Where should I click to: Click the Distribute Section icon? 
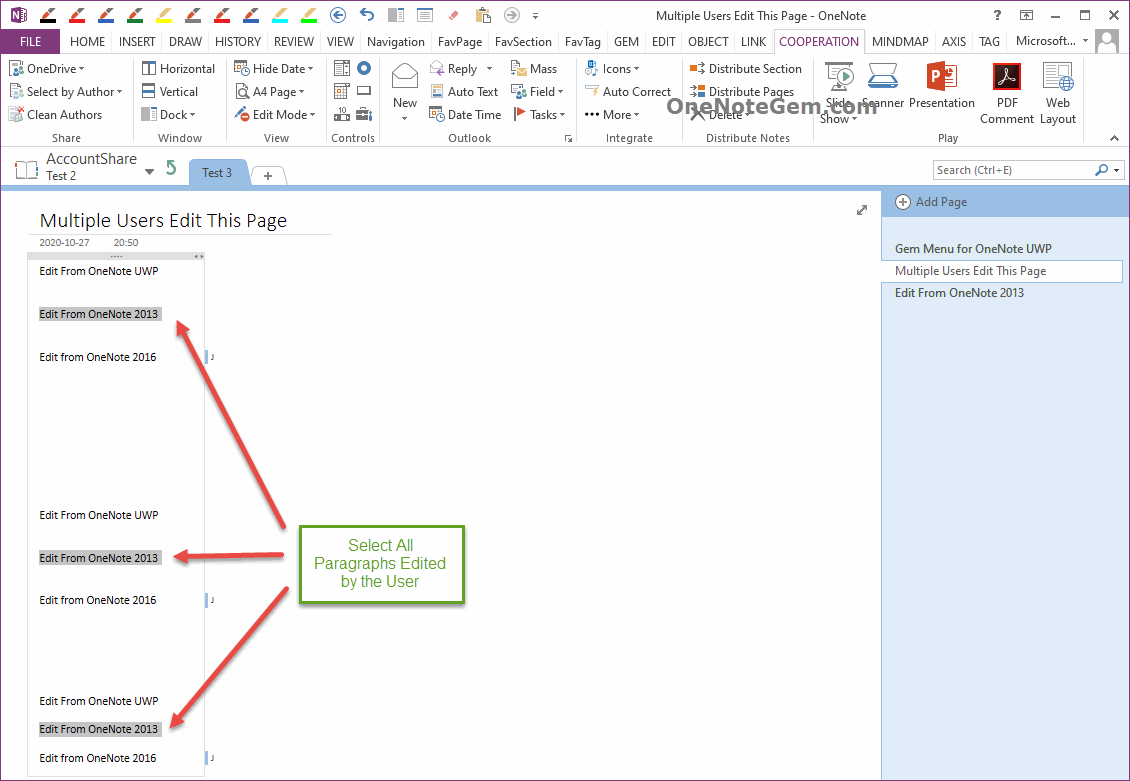pos(698,68)
